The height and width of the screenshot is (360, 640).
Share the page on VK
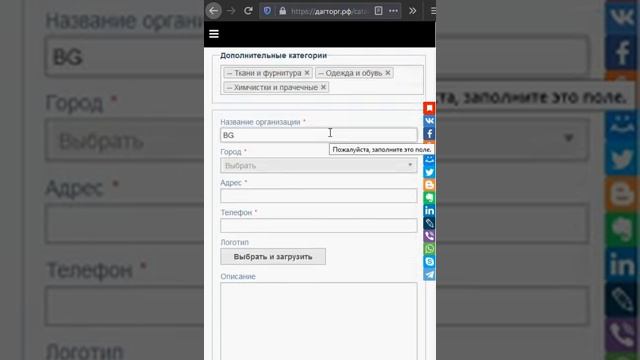[429, 121]
